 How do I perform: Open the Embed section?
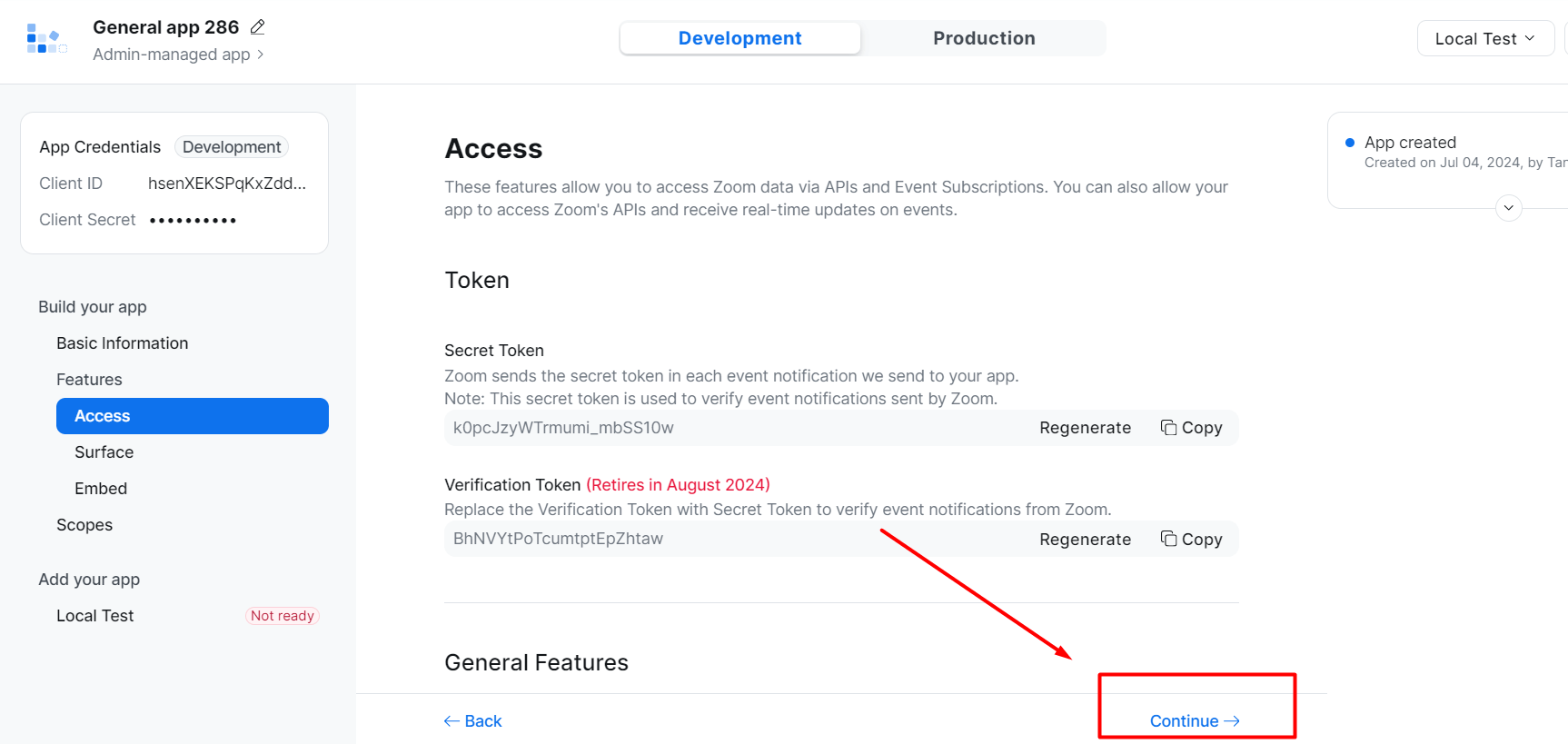click(x=100, y=488)
